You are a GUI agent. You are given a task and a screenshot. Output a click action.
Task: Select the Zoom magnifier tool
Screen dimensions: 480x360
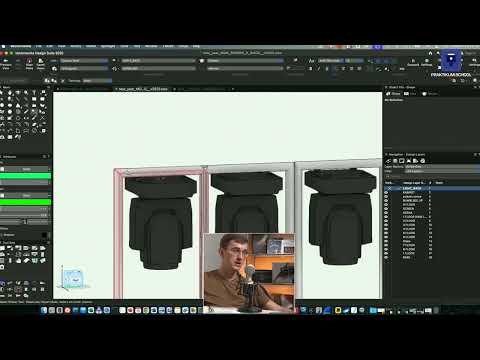click(26, 93)
